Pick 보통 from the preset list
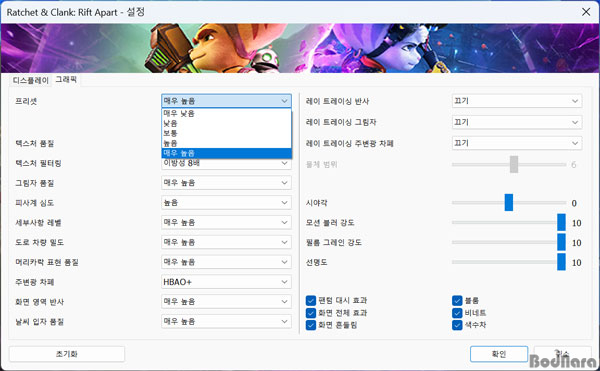600x371 pixels. [226, 133]
